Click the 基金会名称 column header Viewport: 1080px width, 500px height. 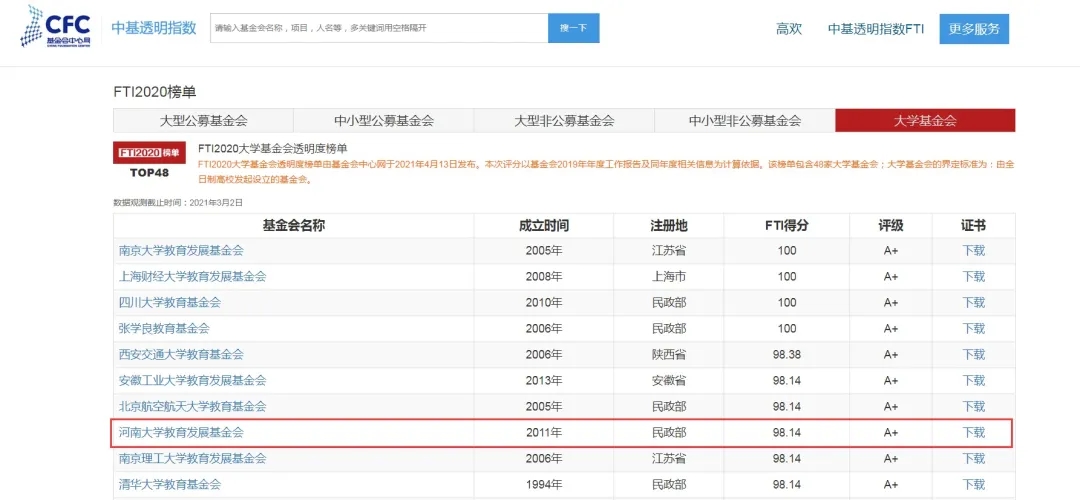(x=293, y=226)
